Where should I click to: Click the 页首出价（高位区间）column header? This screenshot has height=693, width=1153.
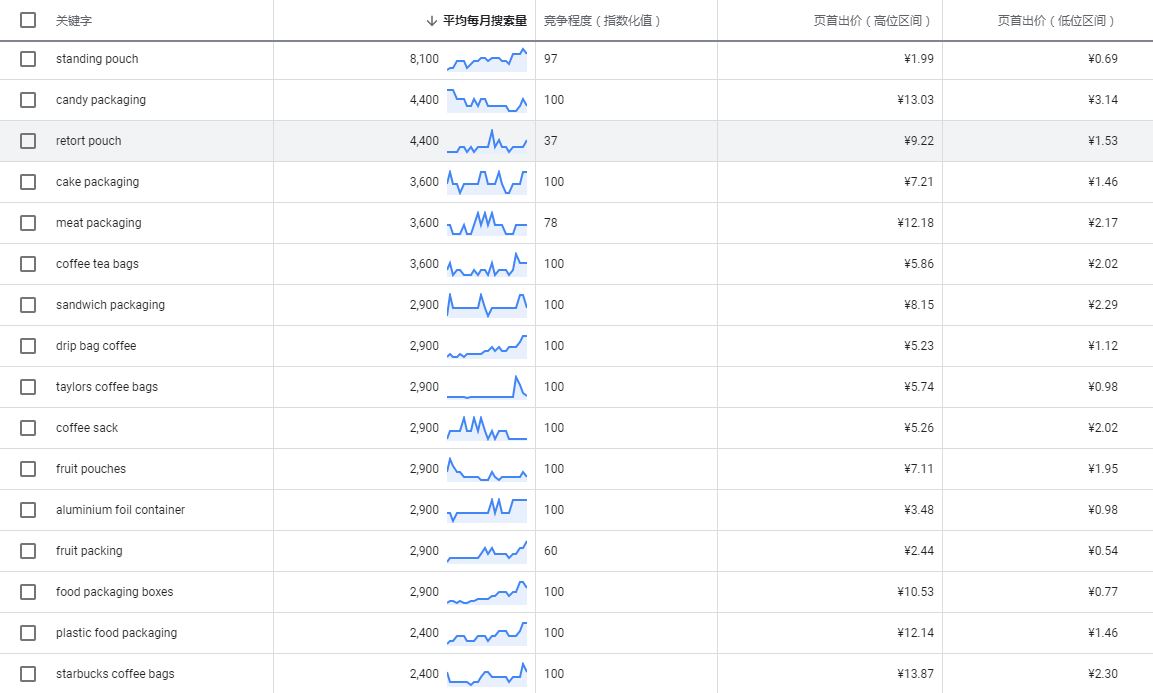tap(872, 20)
